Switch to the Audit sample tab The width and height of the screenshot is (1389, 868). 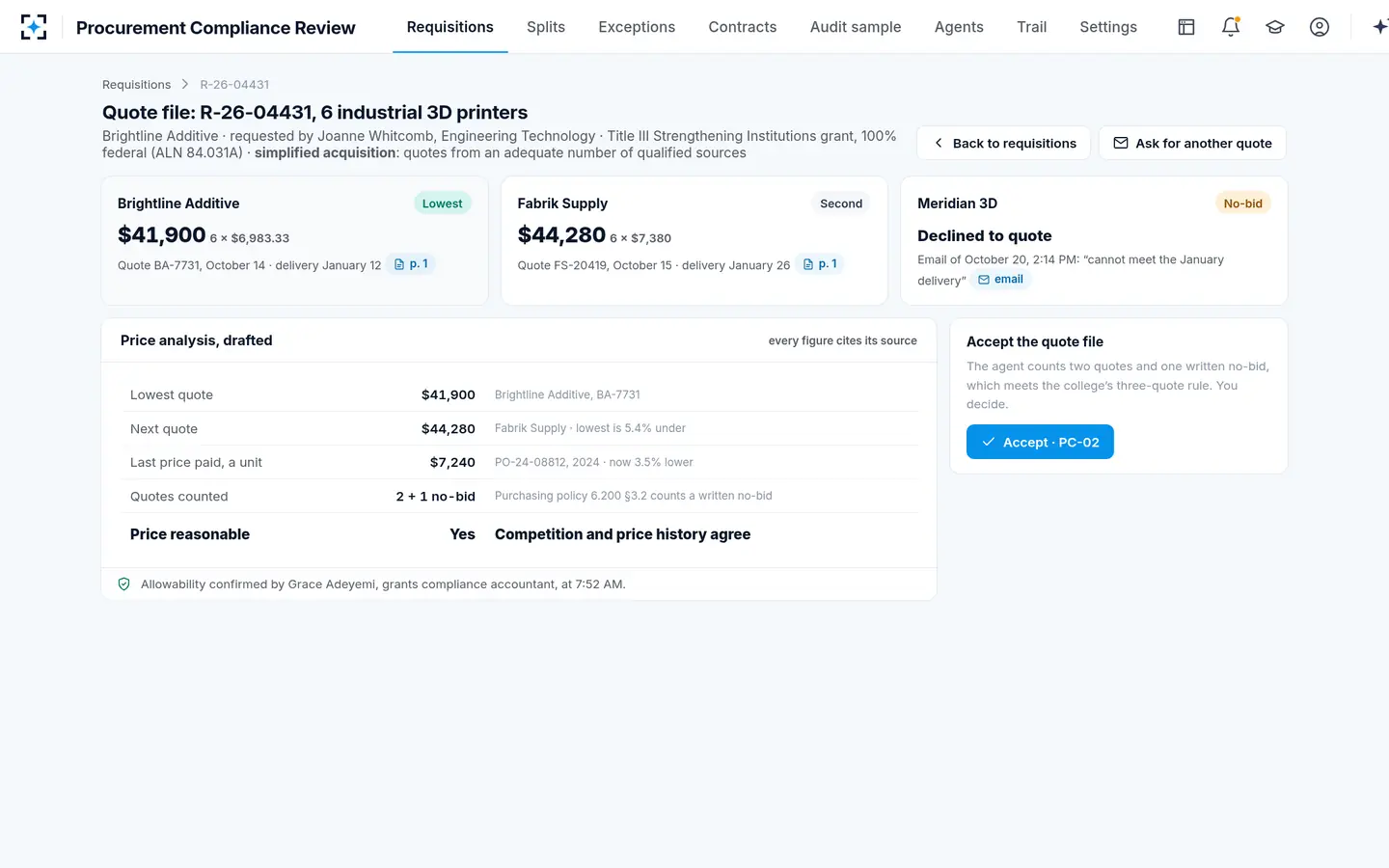[x=856, y=27]
